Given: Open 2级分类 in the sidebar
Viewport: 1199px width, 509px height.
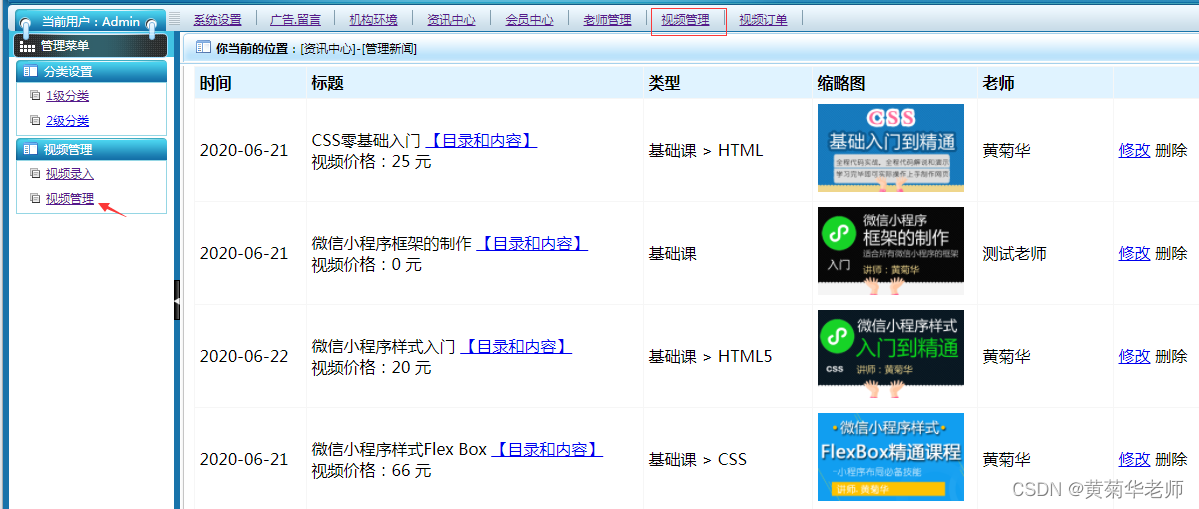Looking at the screenshot, I should (x=67, y=121).
